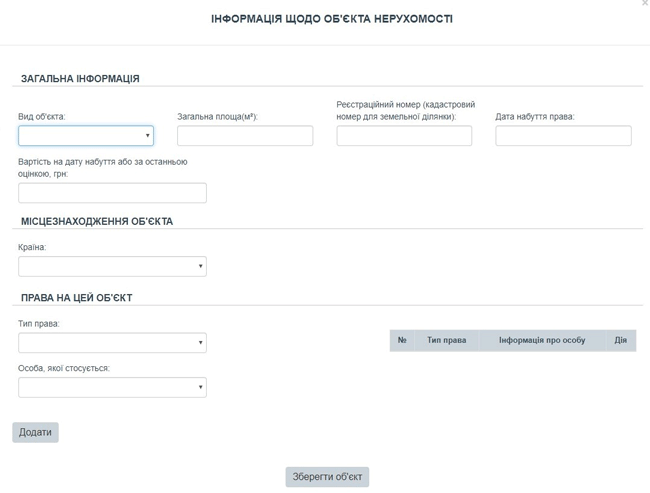Expand the Особа, якої стосується dropdown
The image size is (650, 493).
112,387
